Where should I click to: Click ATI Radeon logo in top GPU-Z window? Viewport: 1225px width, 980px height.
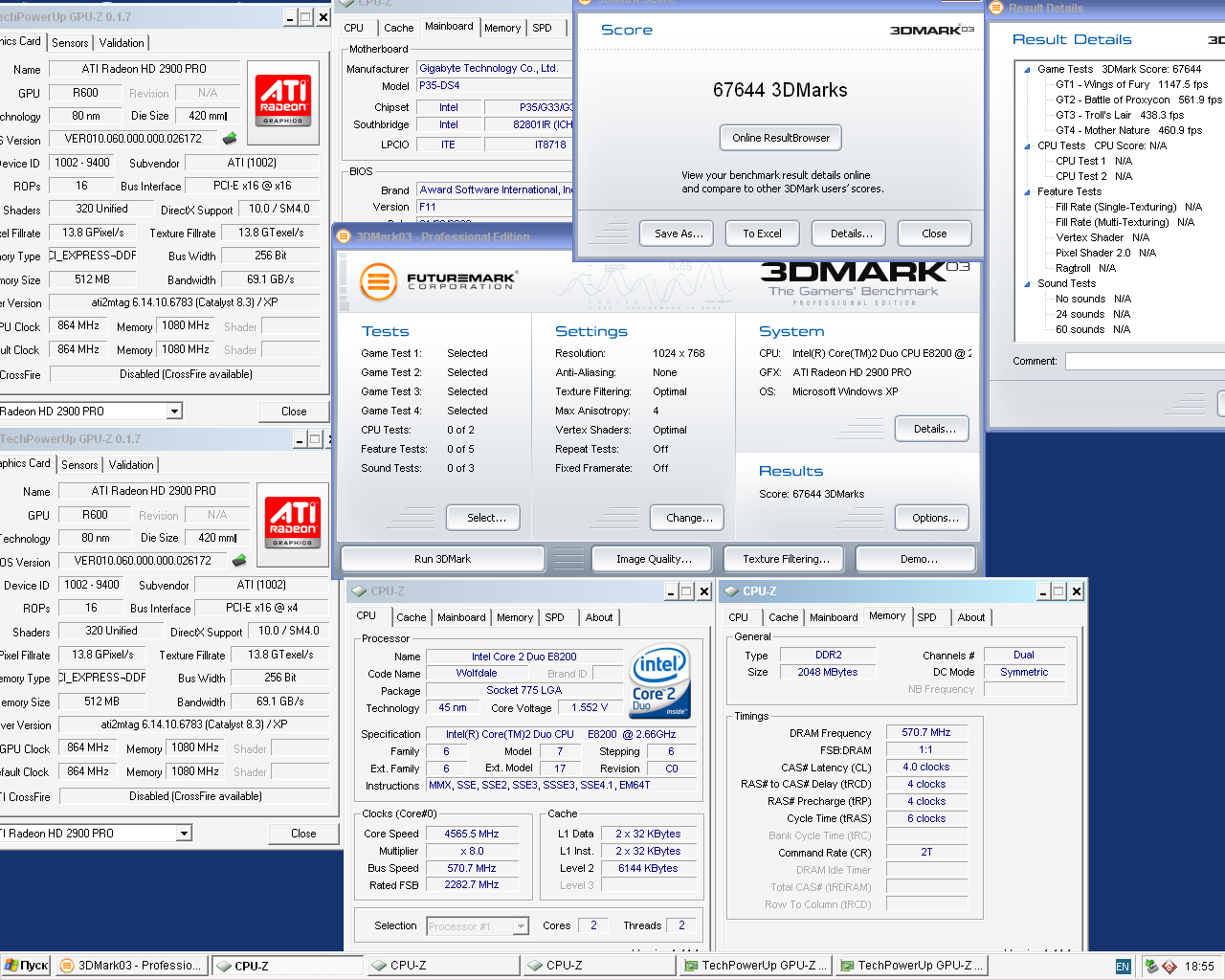pyautogui.click(x=282, y=100)
